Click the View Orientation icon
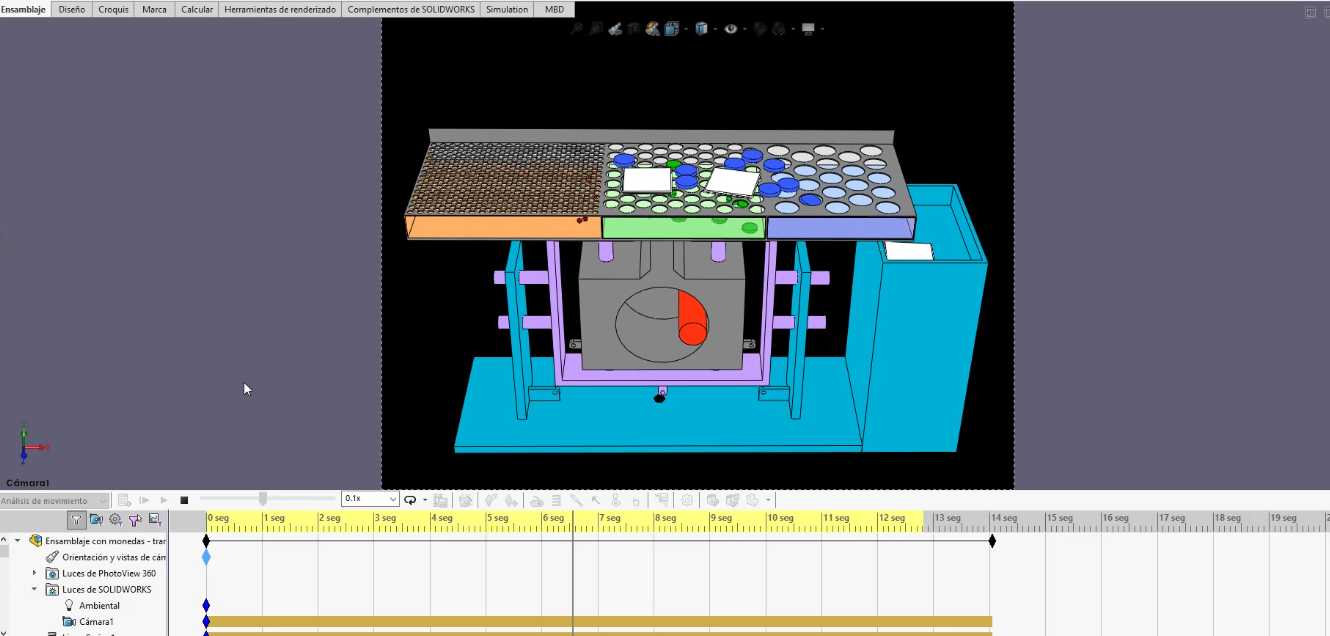This screenshot has width=1330, height=636. tap(671, 29)
